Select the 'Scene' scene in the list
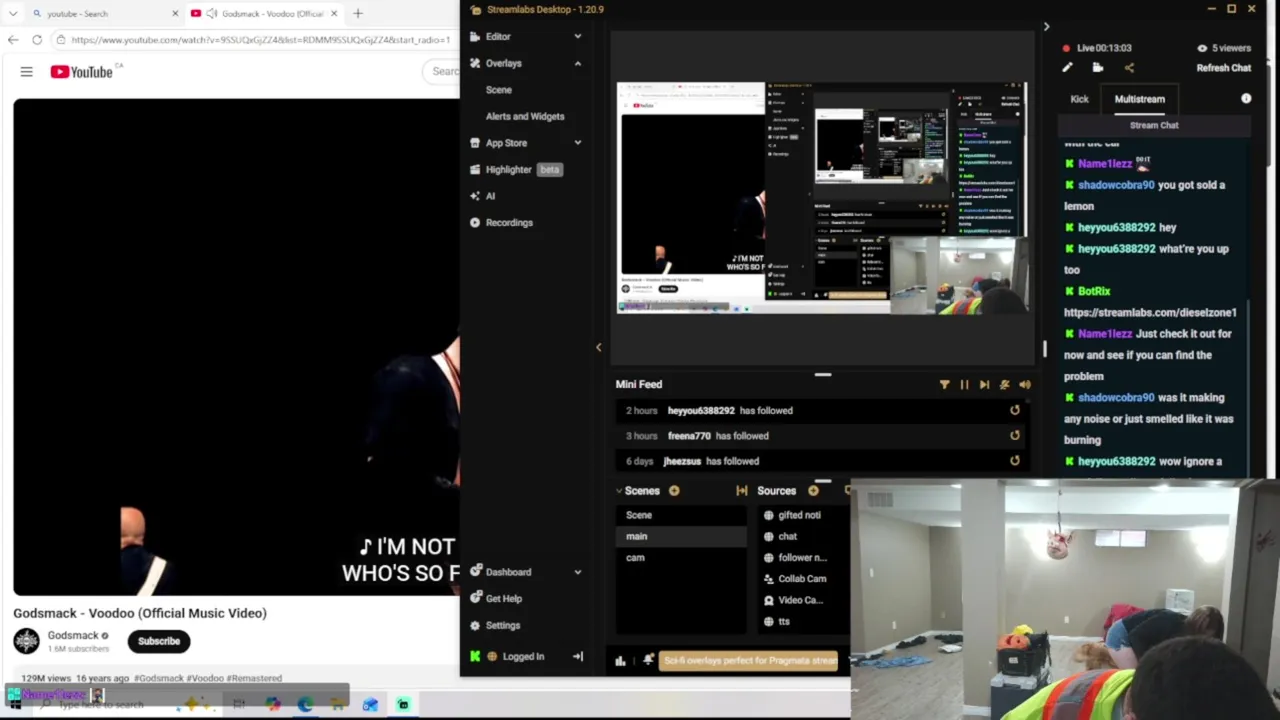The height and width of the screenshot is (720, 1280). pos(680,515)
